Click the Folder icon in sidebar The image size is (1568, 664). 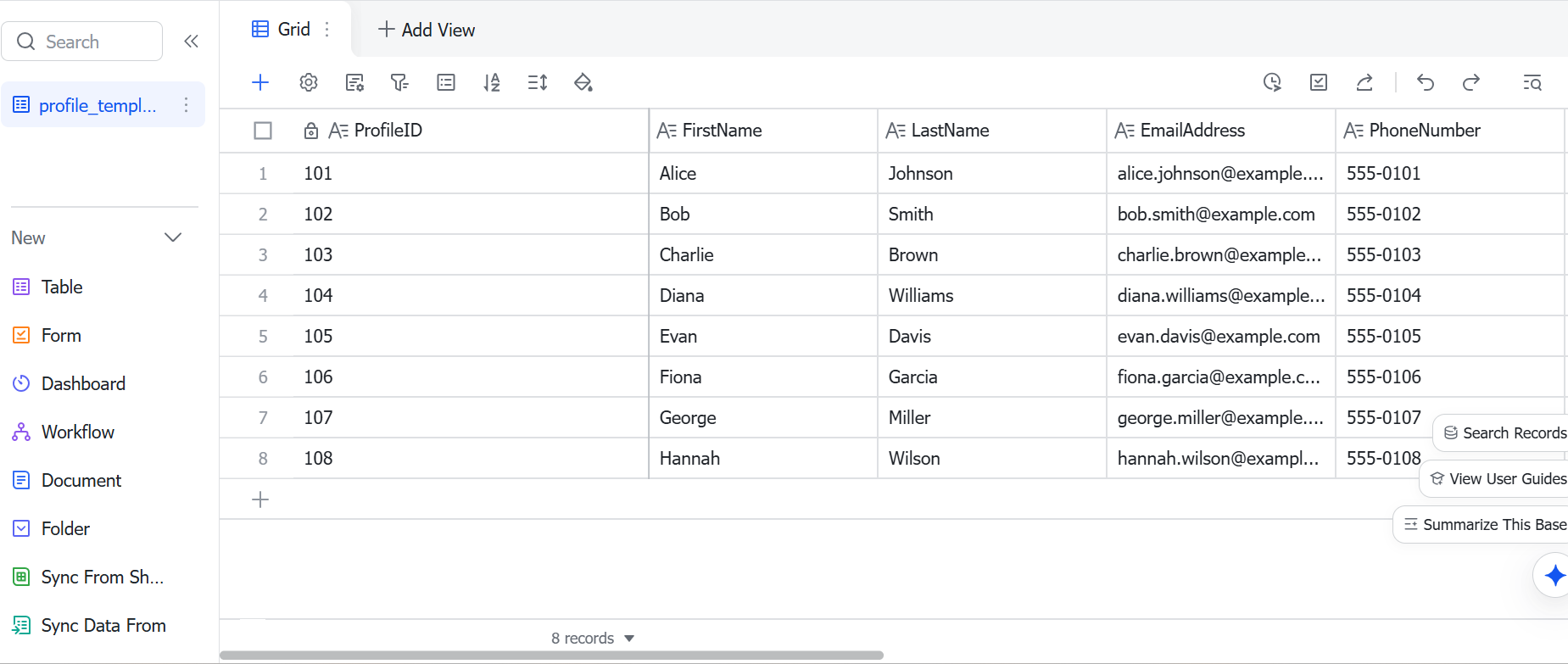21,528
